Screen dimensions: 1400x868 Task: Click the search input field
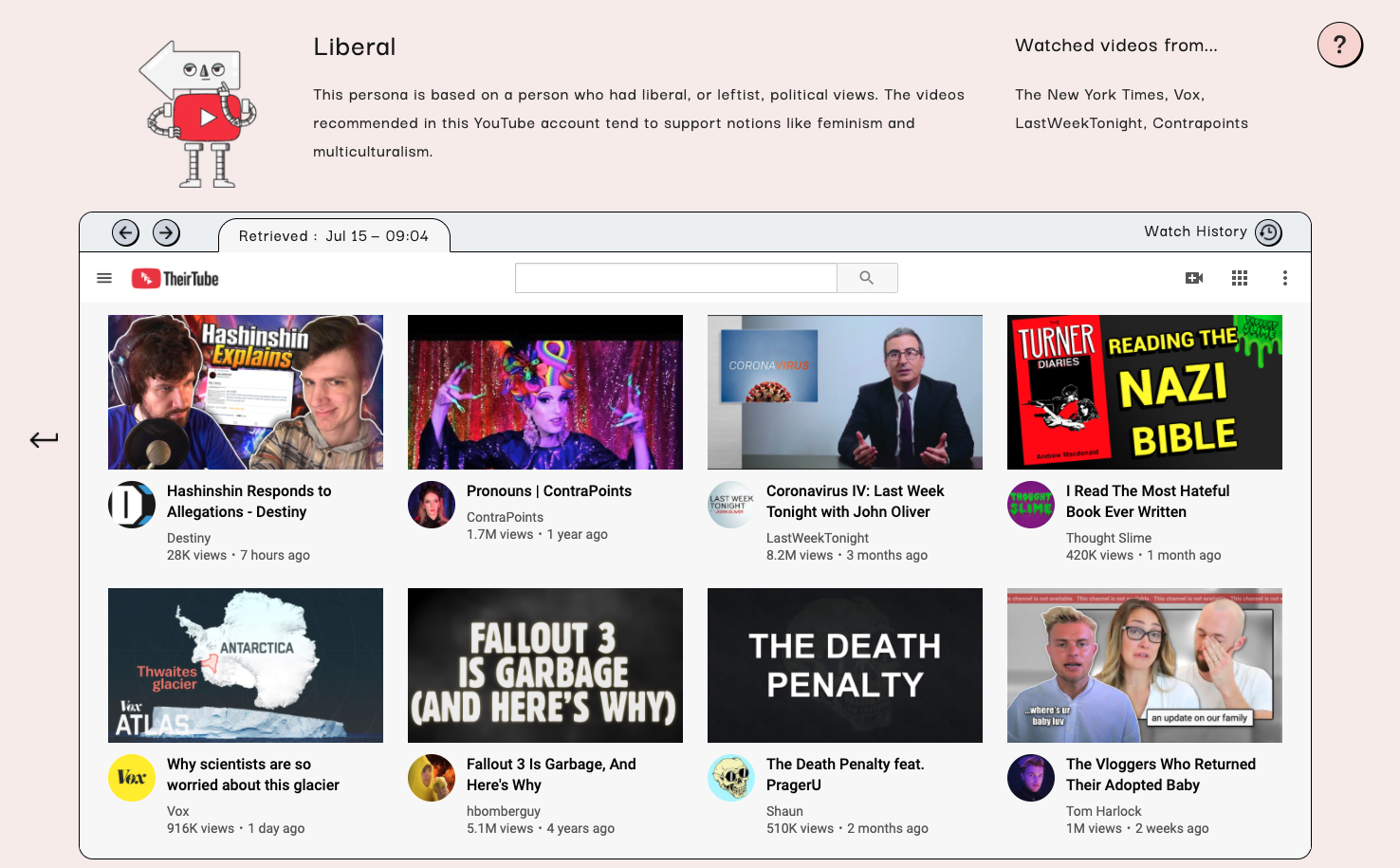tap(675, 277)
